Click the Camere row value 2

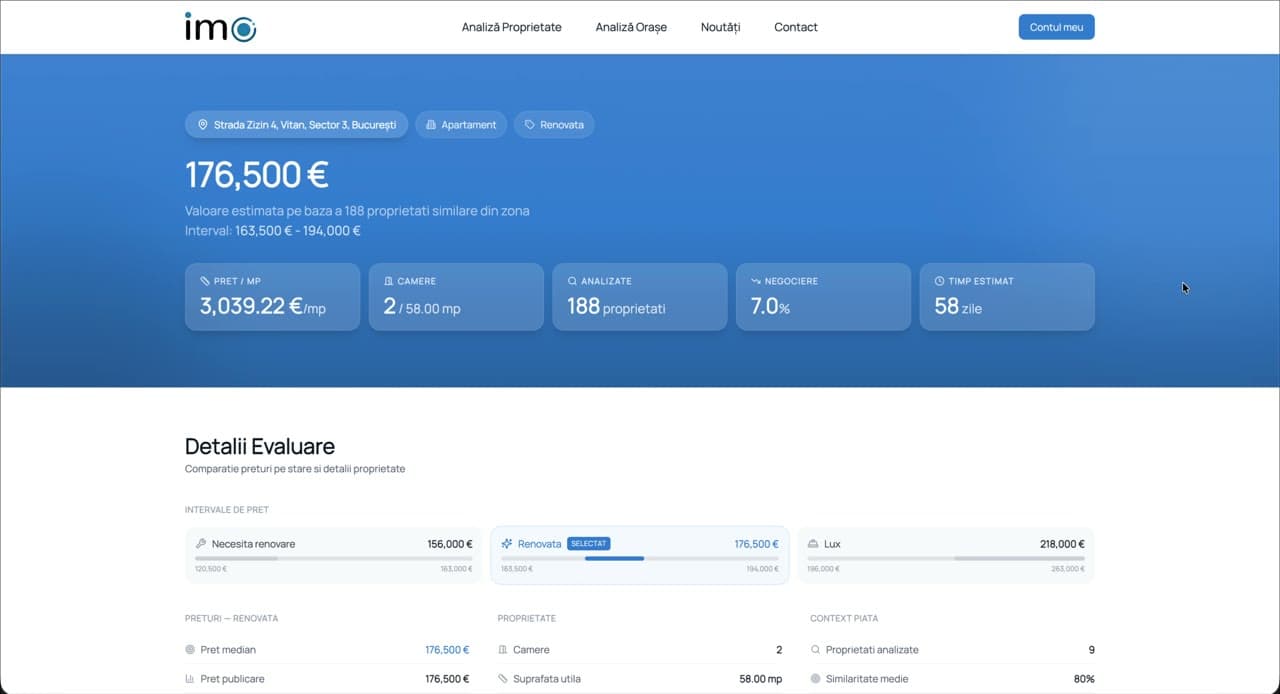click(x=779, y=650)
